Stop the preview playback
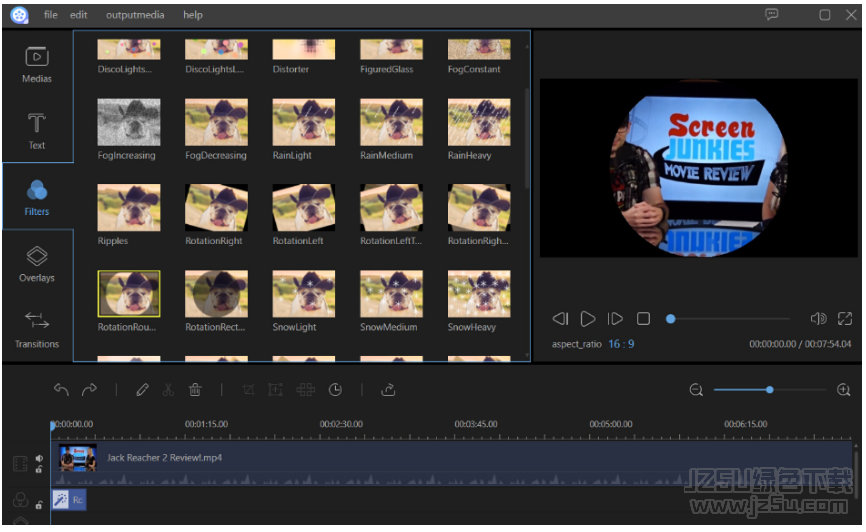The width and height of the screenshot is (866, 532). click(643, 319)
